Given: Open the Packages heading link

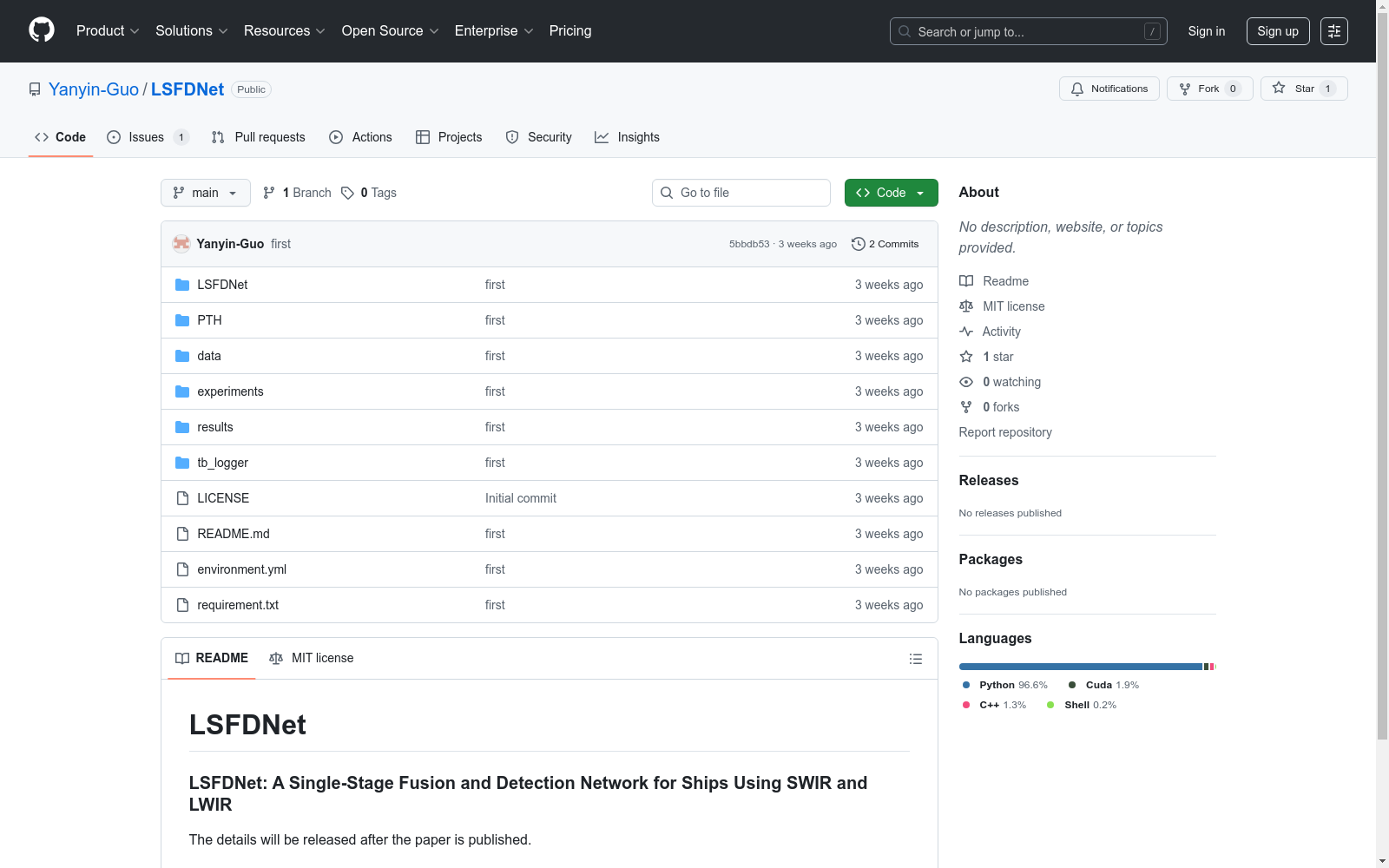Looking at the screenshot, I should tap(991, 559).
